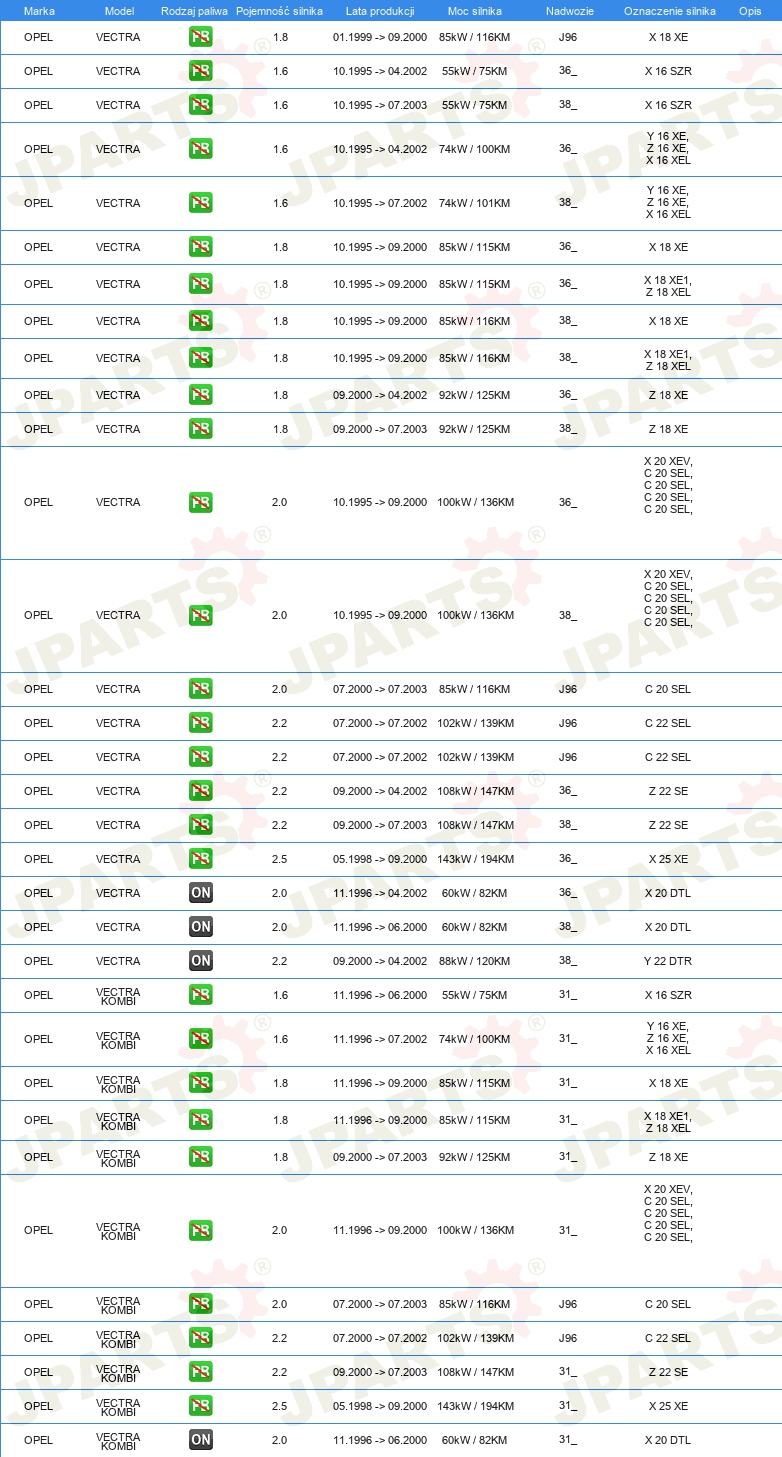Image resolution: width=782 pixels, height=1457 pixels.
Task: Click the Lata produkcji column header
Action: click(x=380, y=11)
